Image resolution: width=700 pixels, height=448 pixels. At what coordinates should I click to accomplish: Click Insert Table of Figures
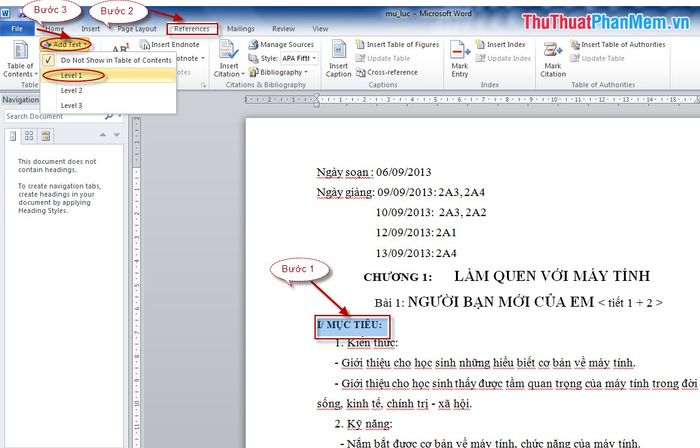click(x=397, y=44)
